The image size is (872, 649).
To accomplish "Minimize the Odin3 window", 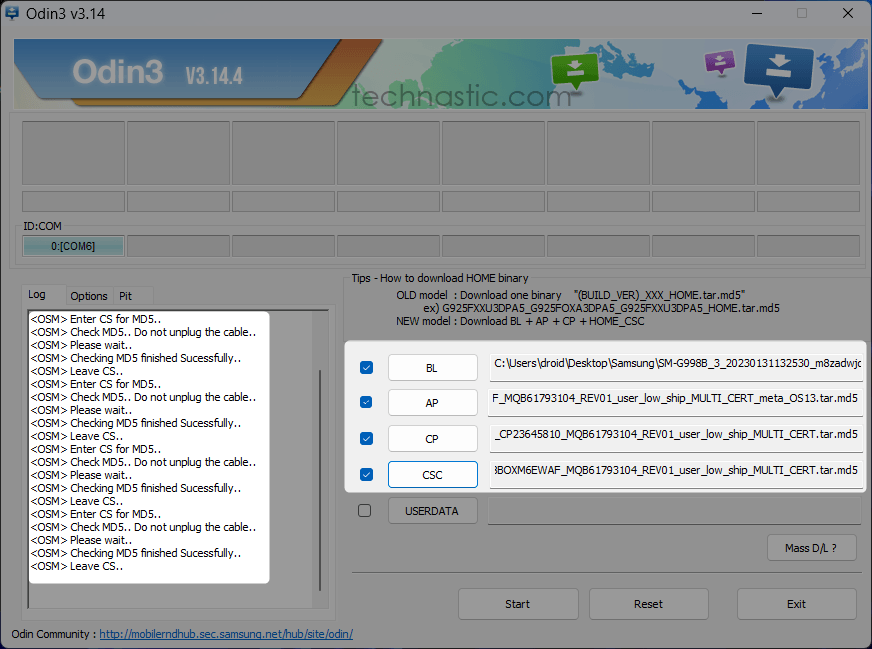I will (x=757, y=13).
